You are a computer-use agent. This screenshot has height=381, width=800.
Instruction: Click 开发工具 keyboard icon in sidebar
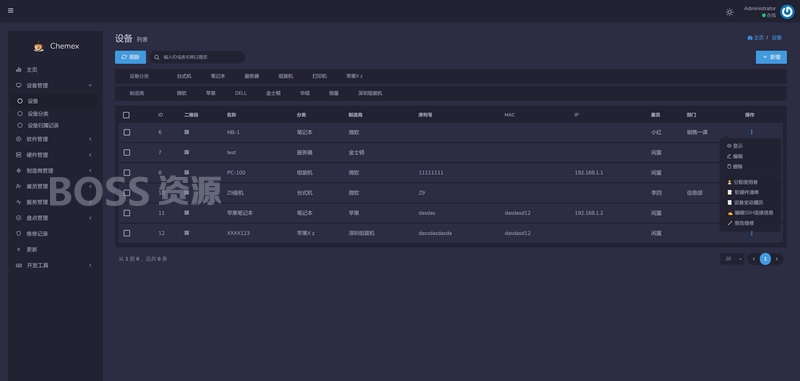[x=19, y=265]
